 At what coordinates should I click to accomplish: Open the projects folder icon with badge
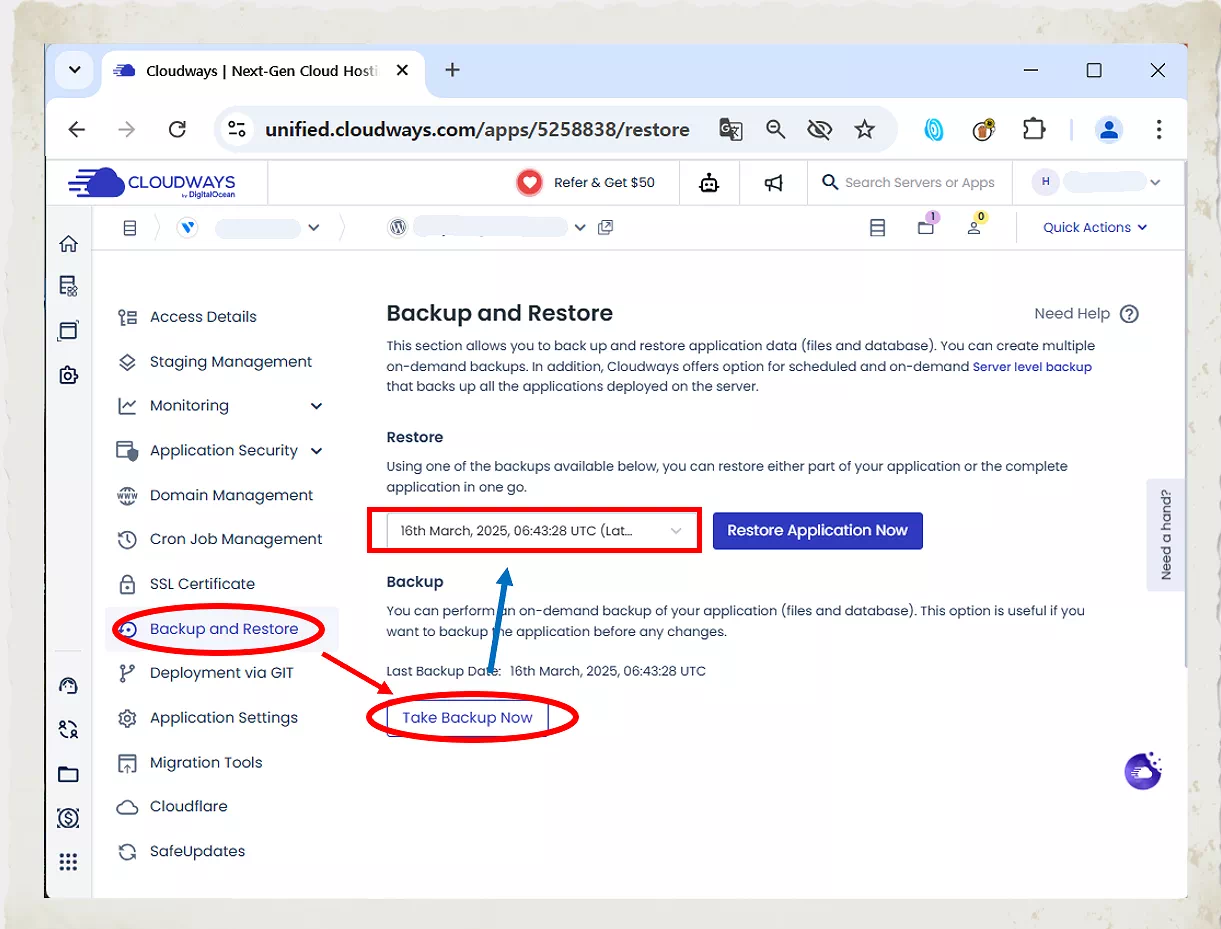pos(926,228)
